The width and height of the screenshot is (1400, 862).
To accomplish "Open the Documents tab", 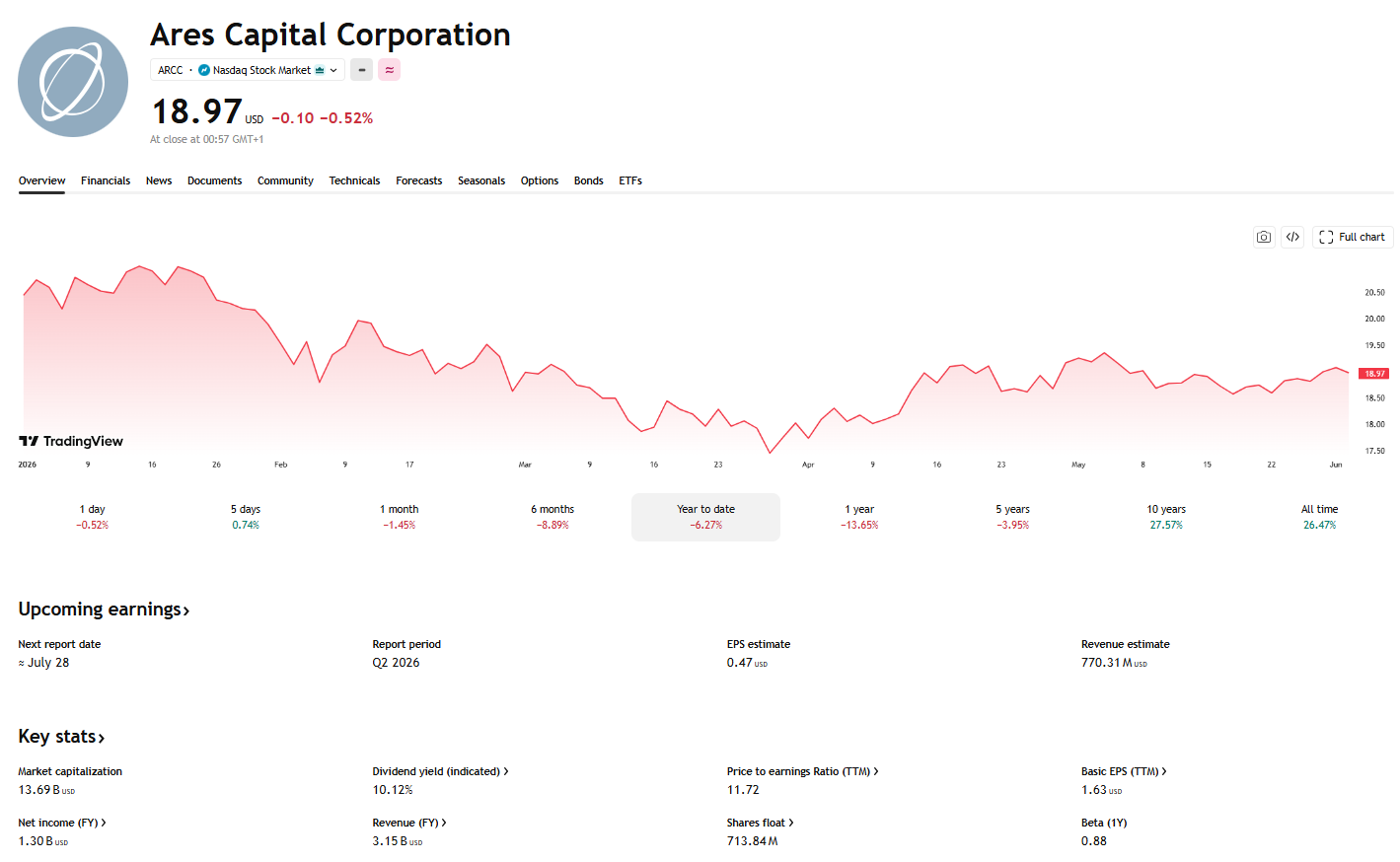I will [x=214, y=180].
